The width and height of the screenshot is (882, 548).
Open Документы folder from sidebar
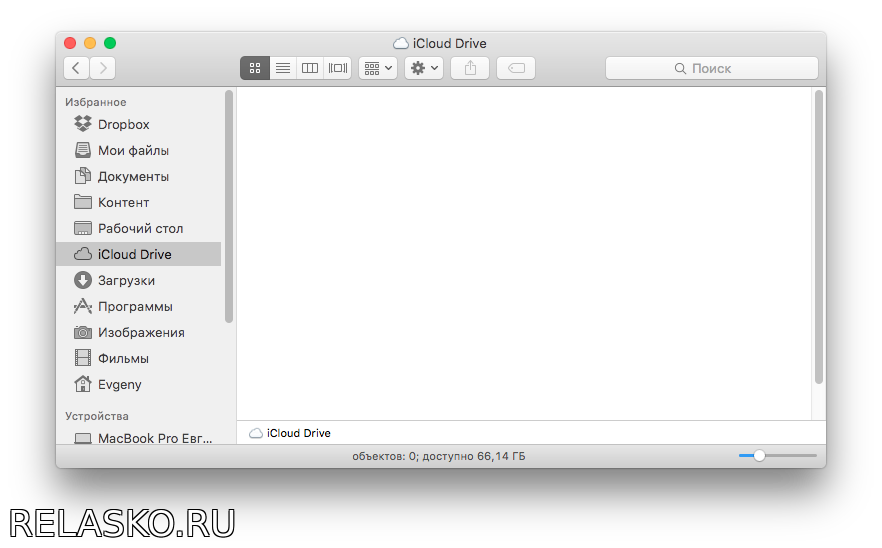[133, 177]
